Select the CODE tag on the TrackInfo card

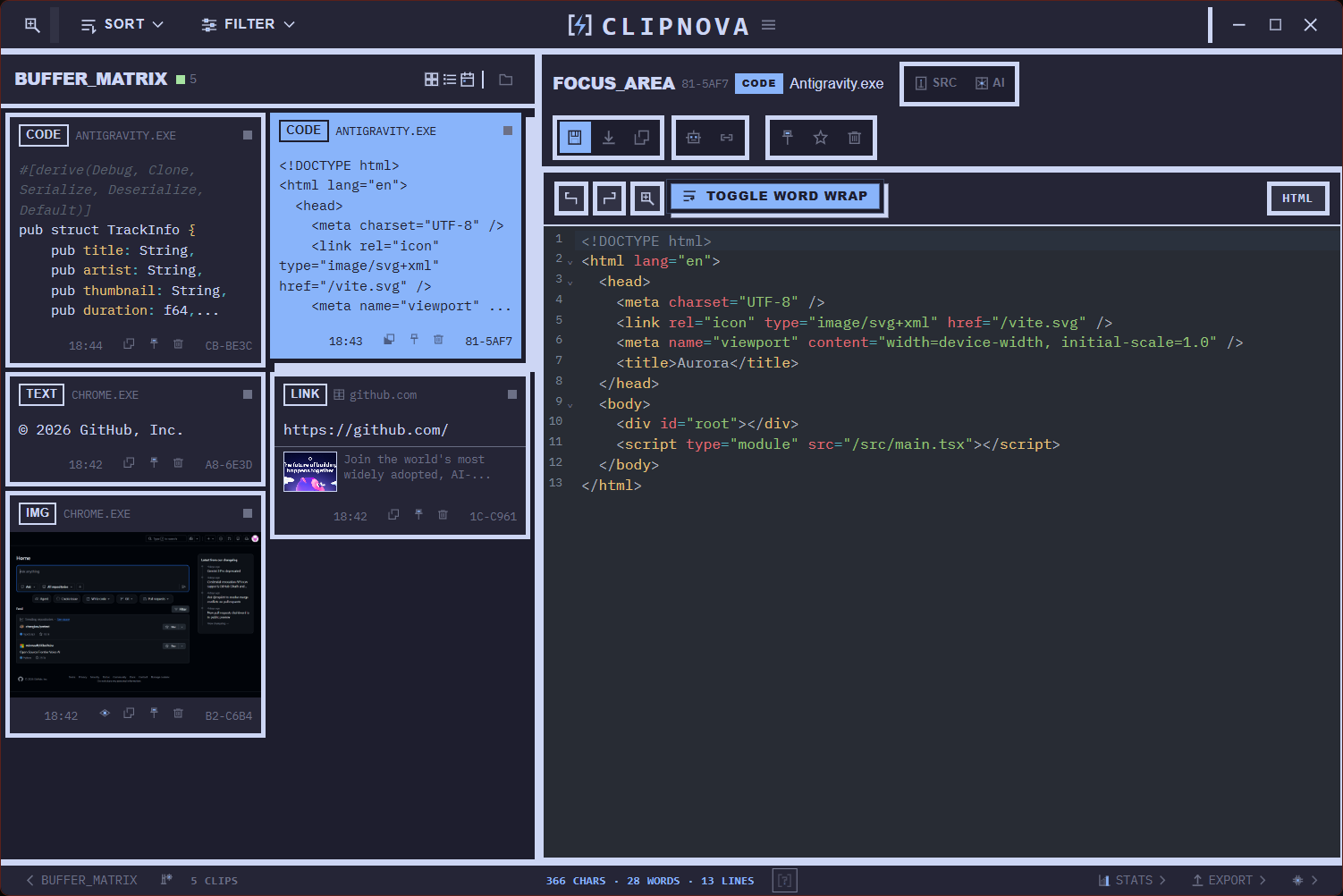pos(44,135)
